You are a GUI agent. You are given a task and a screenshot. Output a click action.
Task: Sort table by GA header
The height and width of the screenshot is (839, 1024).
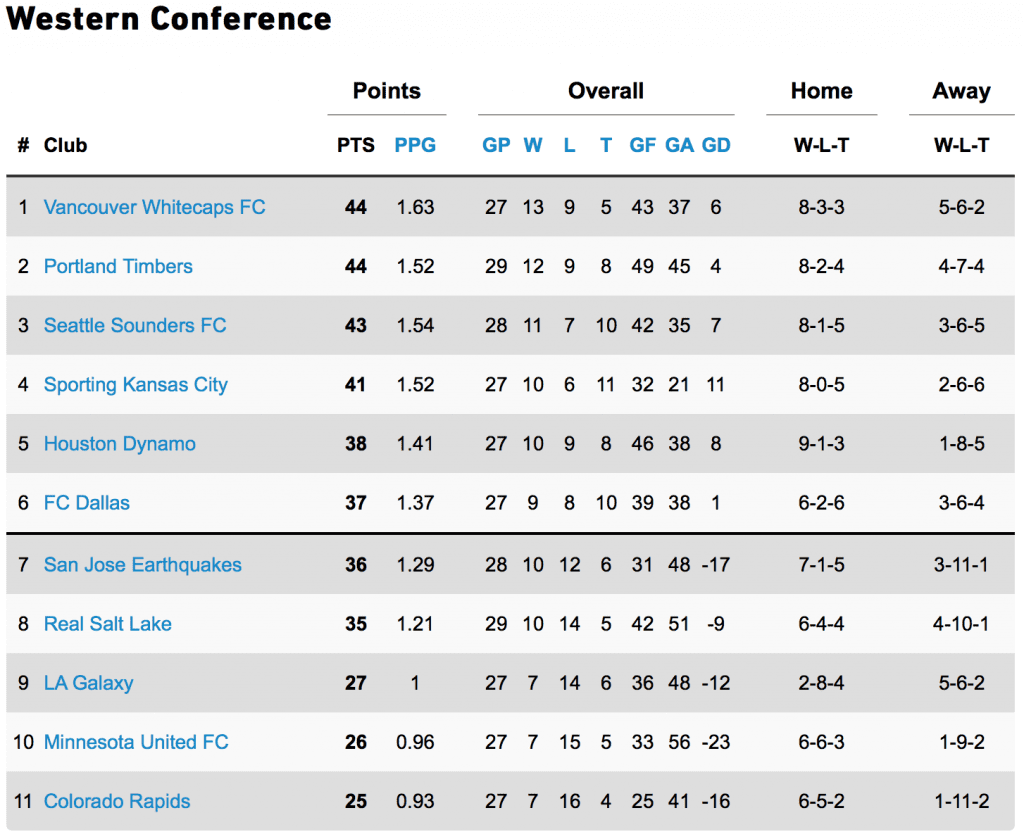click(x=679, y=145)
